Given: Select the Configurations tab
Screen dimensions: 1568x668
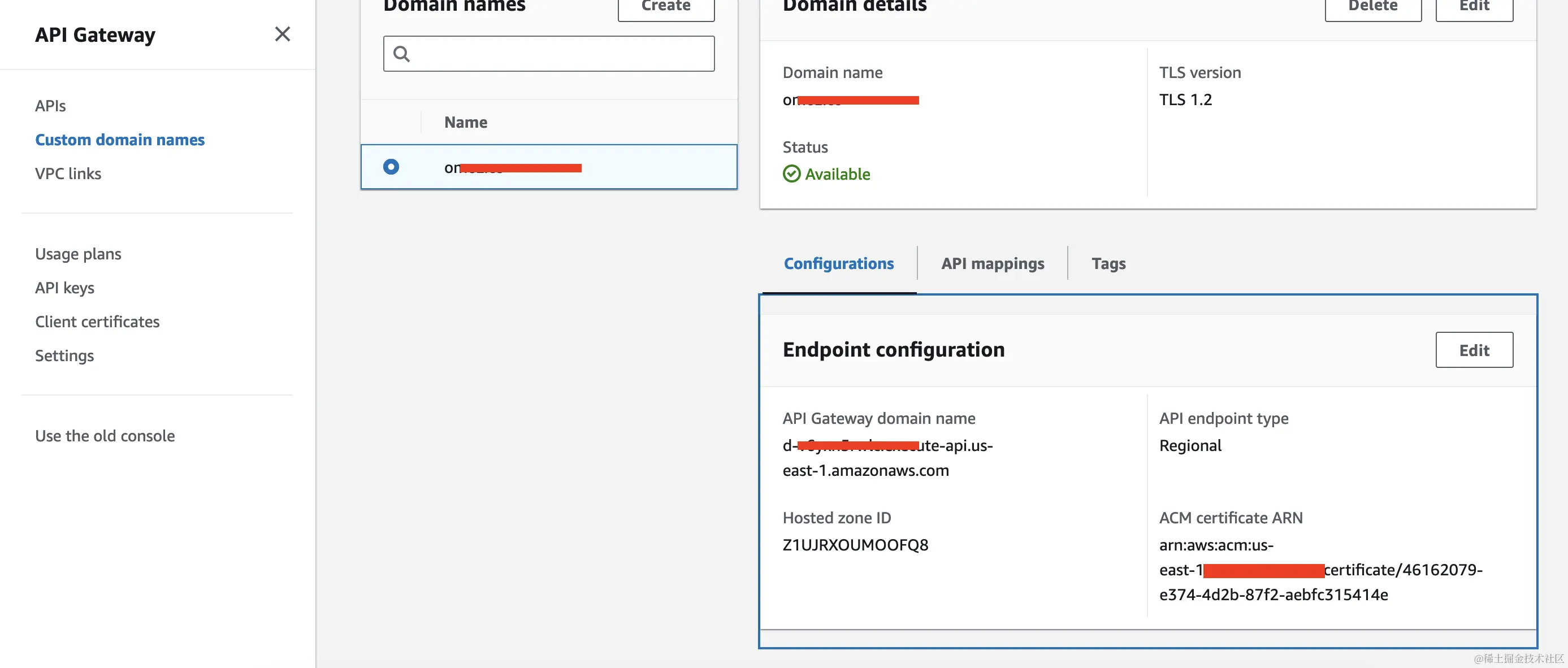Looking at the screenshot, I should coord(838,263).
